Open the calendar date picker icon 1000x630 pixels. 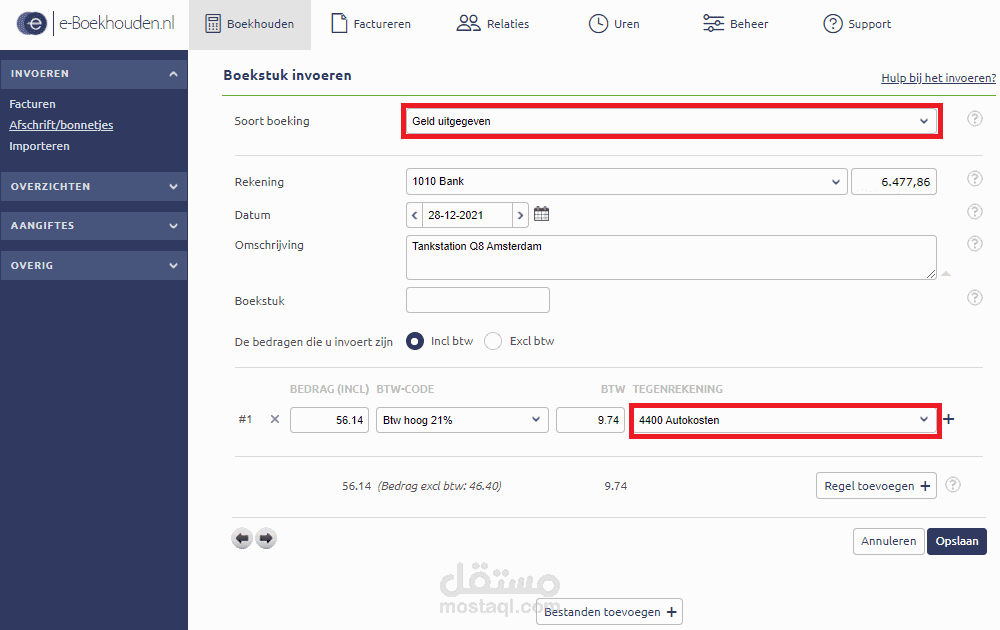pos(541,214)
